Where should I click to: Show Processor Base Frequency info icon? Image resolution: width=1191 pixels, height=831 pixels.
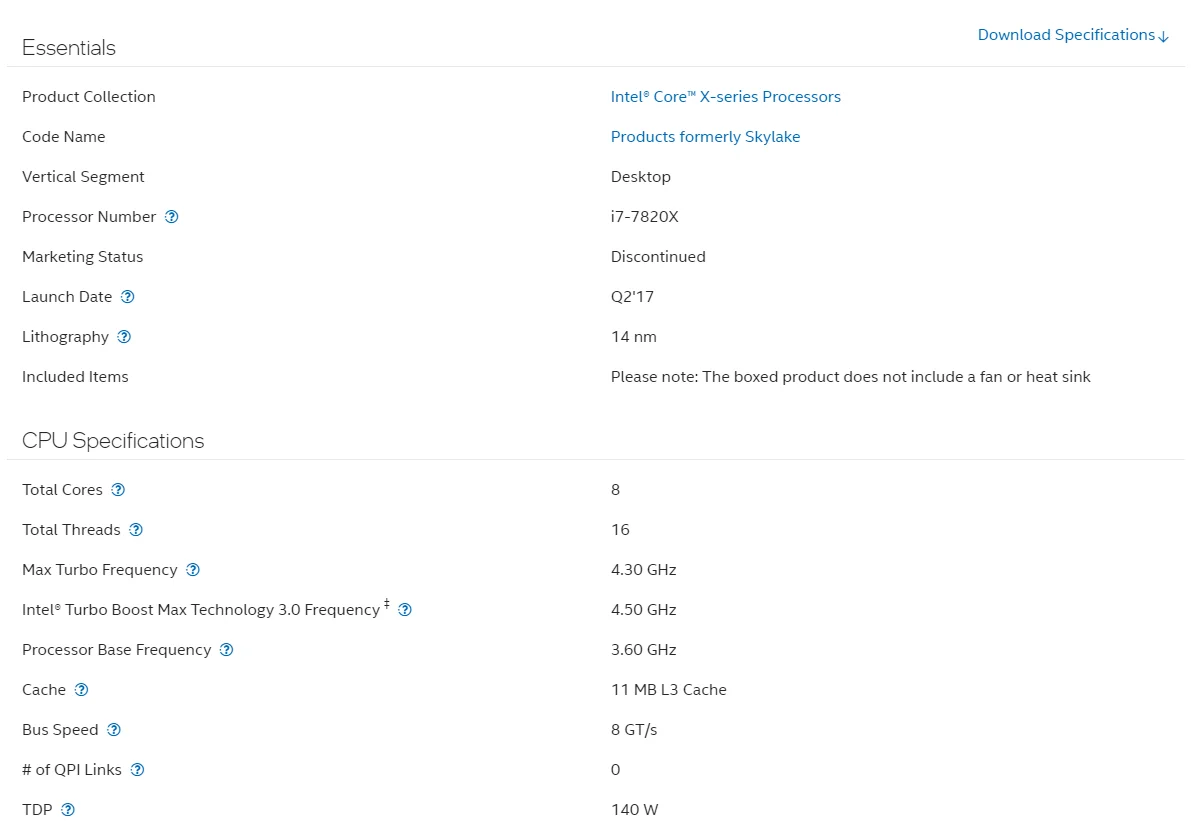point(226,650)
